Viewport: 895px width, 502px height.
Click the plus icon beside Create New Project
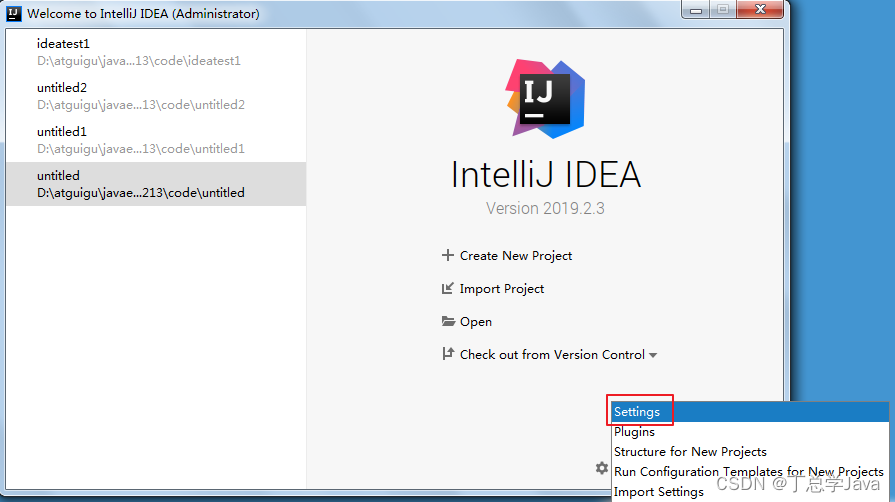click(x=448, y=255)
